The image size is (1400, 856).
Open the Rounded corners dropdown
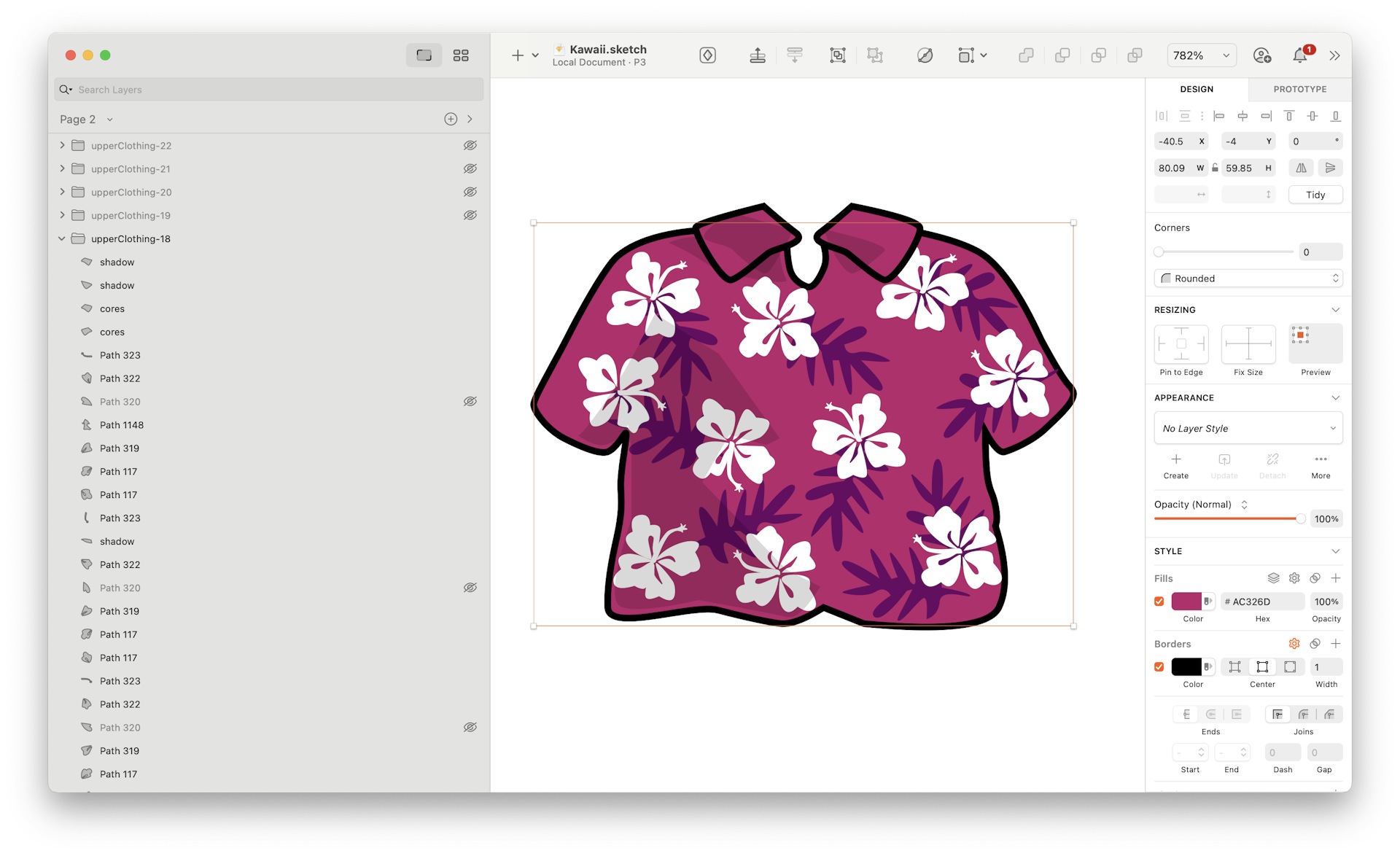(x=1248, y=278)
